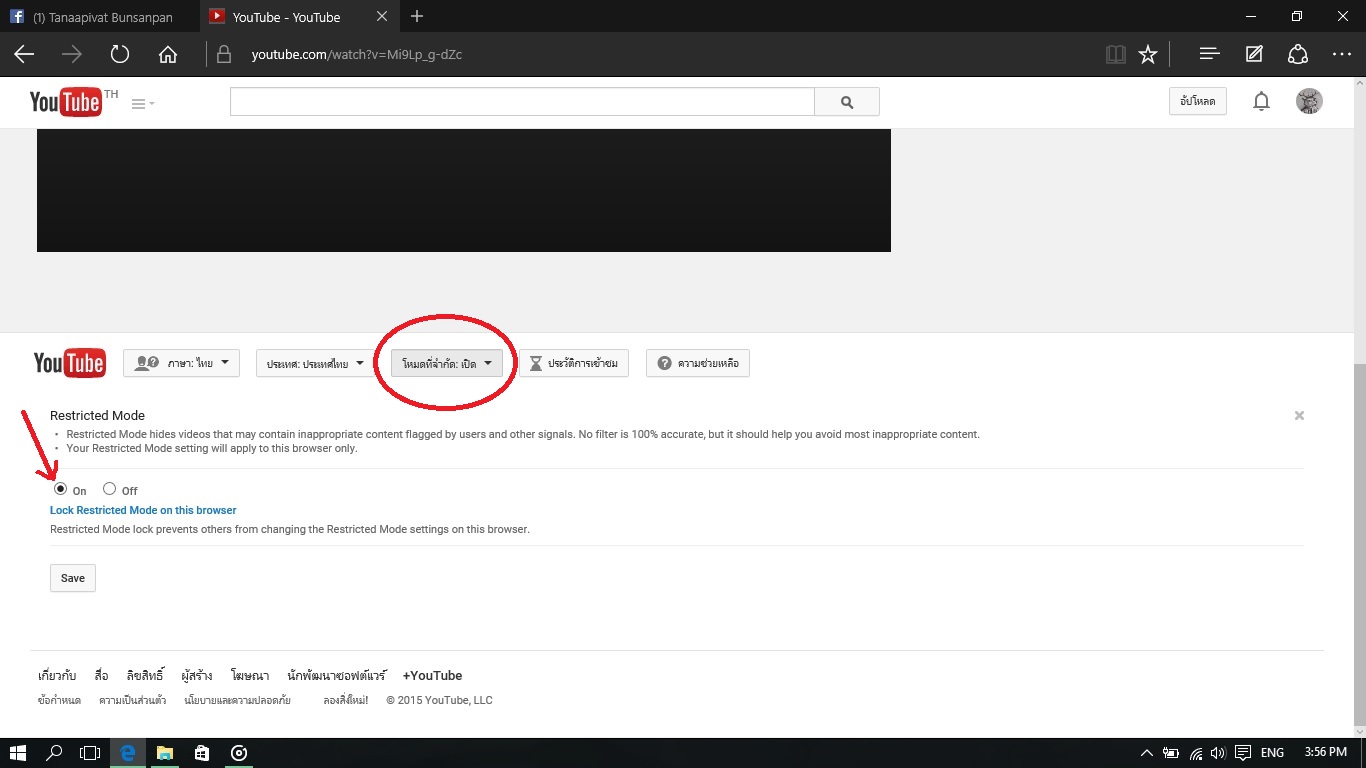This screenshot has height=768, width=1366.
Task: Open the เกี่ยวกับ footer link
Action: 57,676
